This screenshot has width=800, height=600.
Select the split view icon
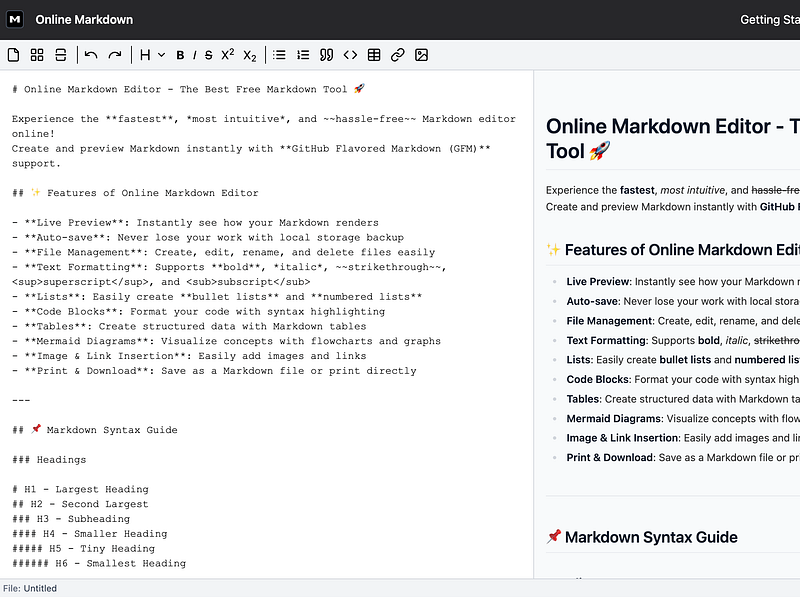tap(60, 55)
